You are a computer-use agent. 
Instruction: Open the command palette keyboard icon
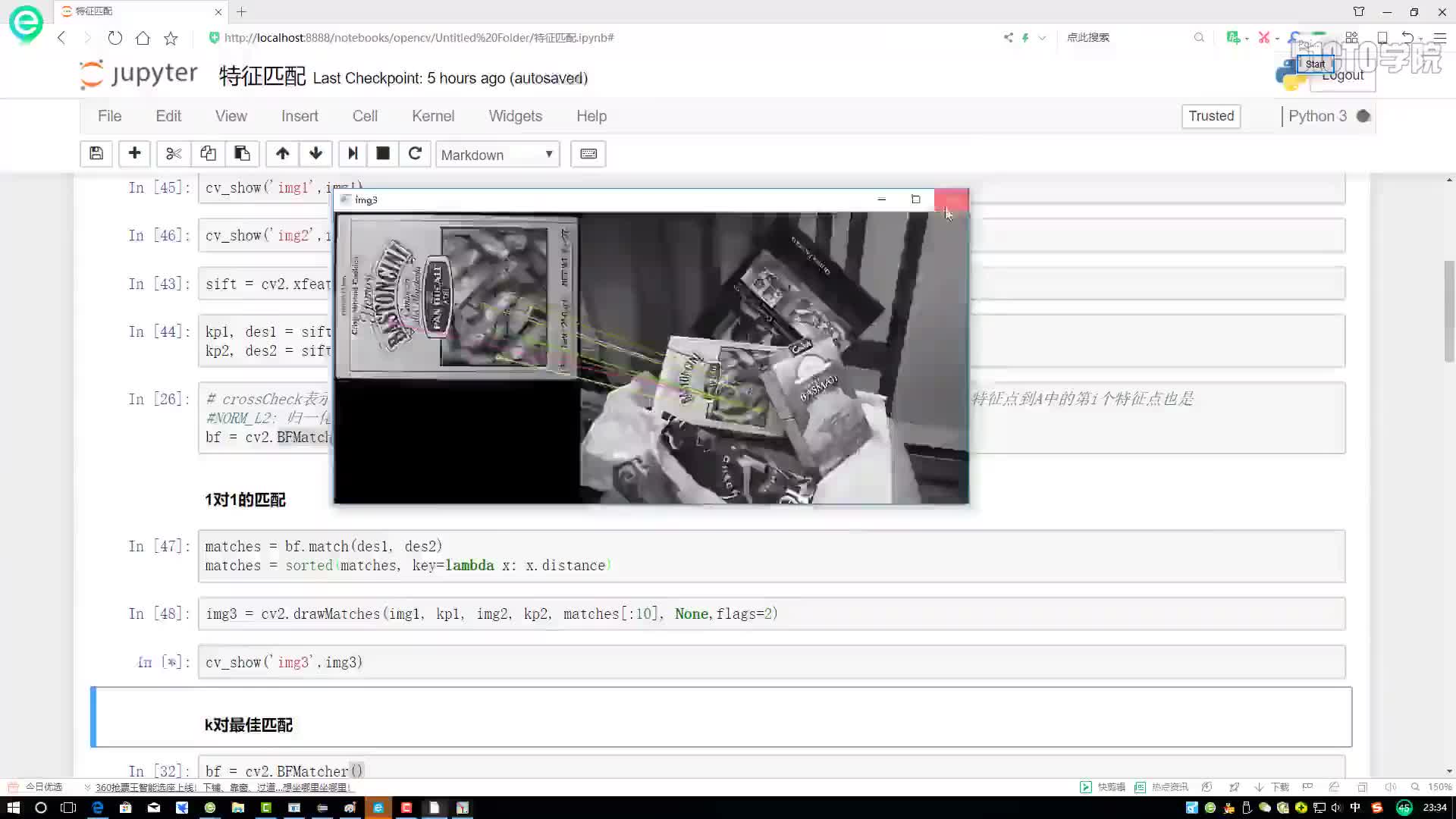click(x=588, y=154)
